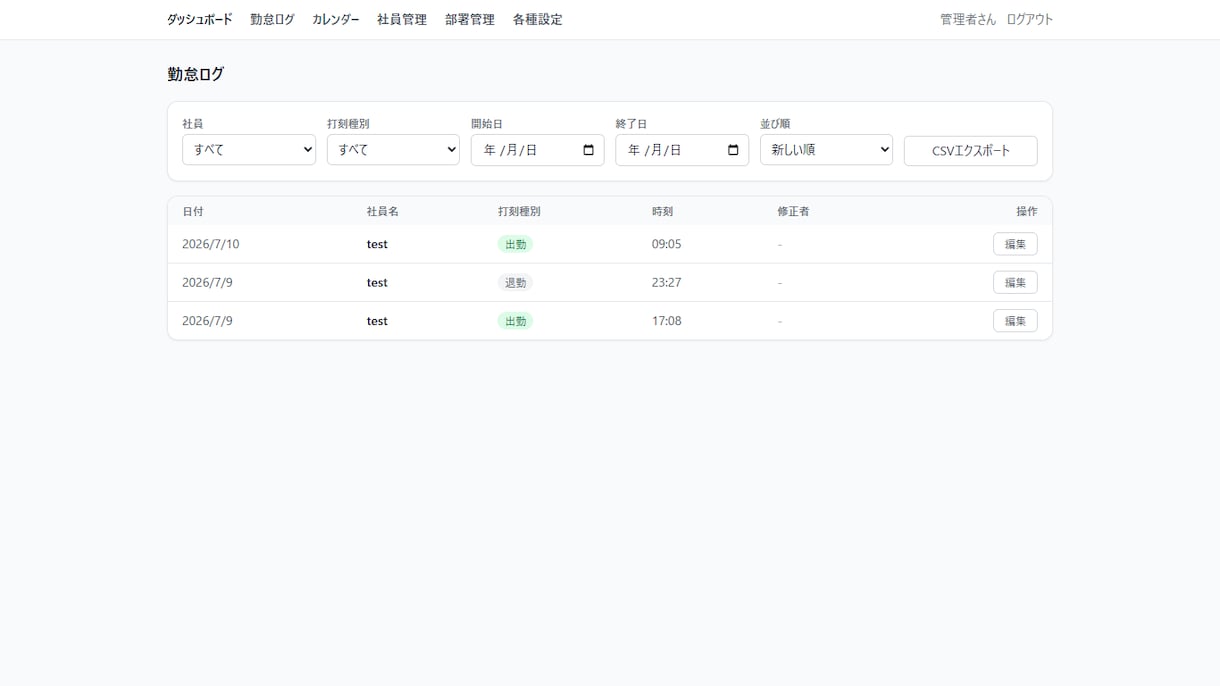Edit the 23:27 退勤 record
Viewport: 1220px width, 686px height.
click(x=1015, y=283)
